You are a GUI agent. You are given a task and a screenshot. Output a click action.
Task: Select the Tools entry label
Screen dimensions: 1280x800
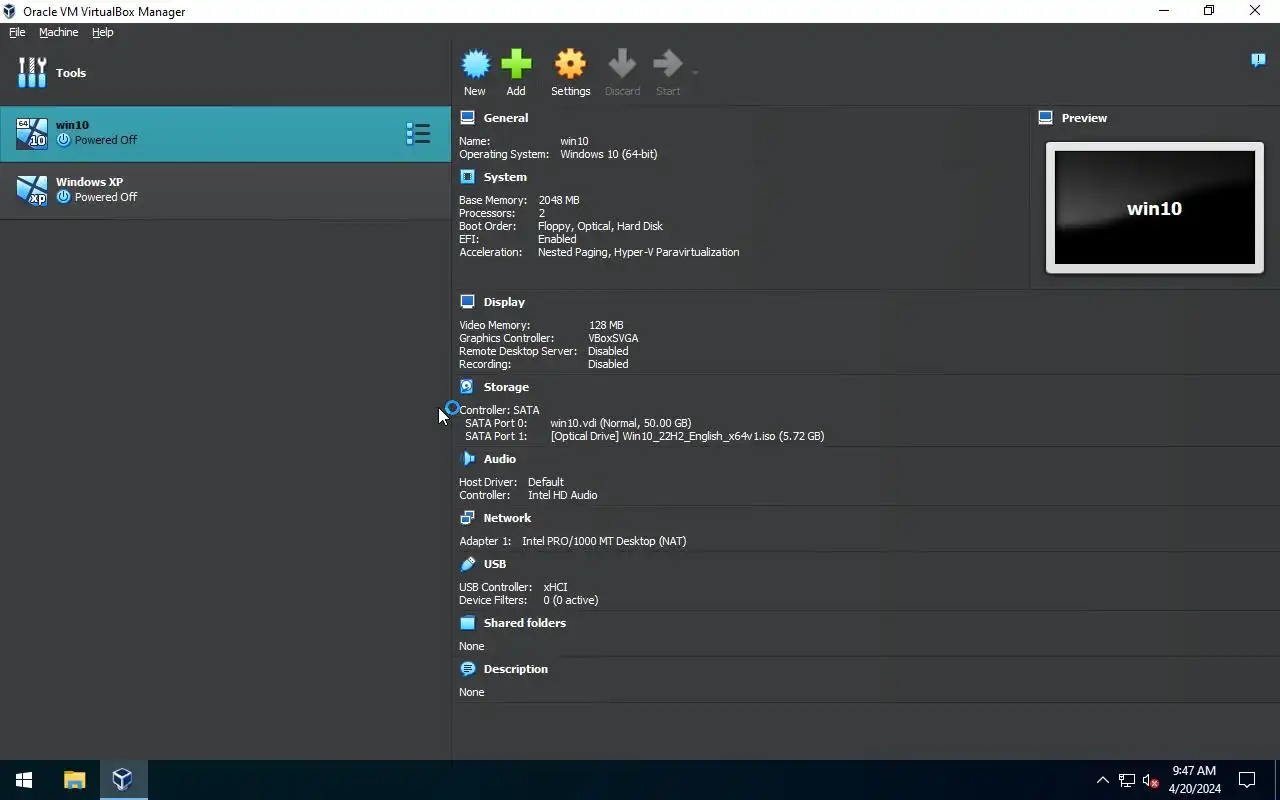tap(71, 73)
